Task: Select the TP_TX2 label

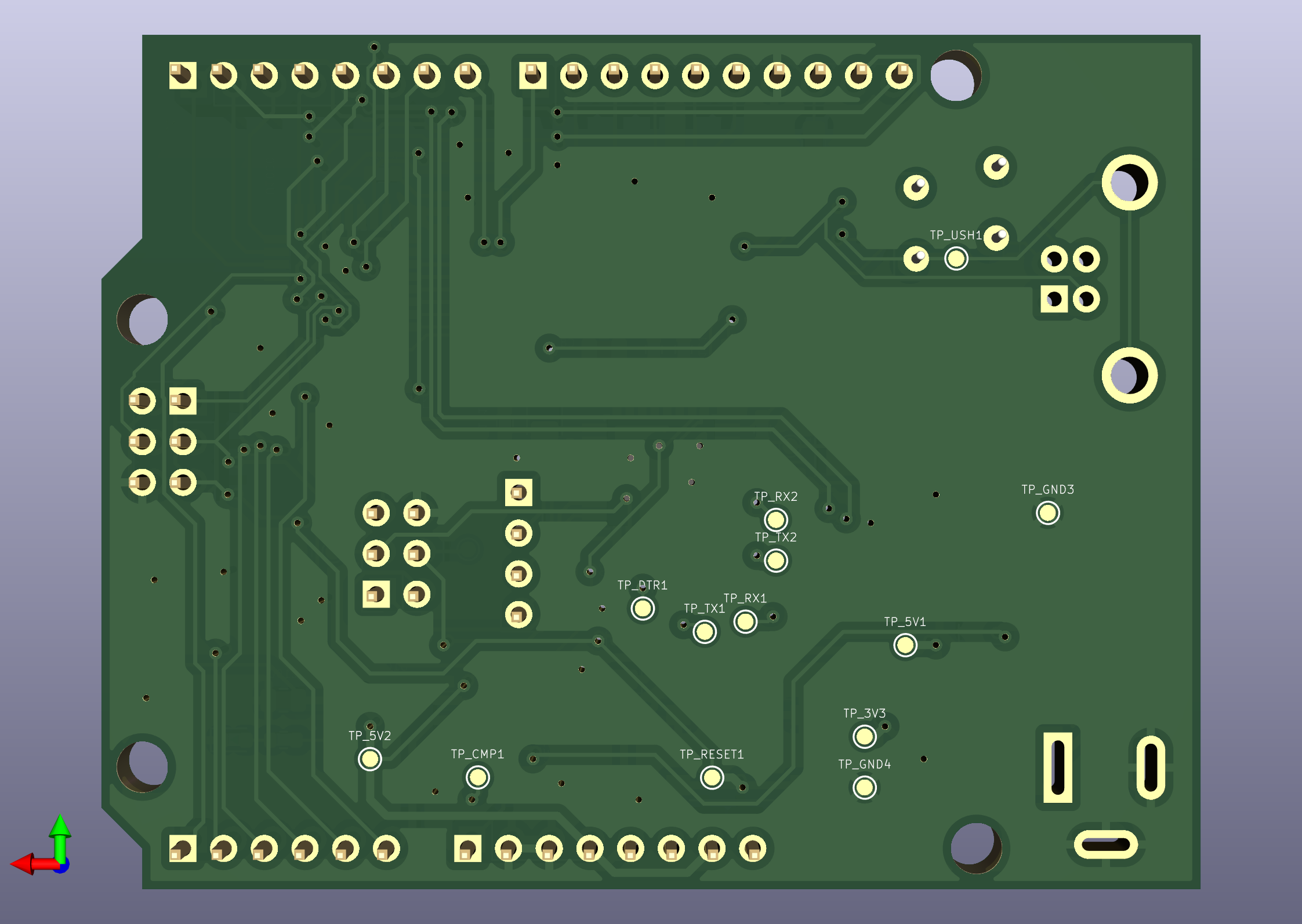Action: [x=776, y=537]
